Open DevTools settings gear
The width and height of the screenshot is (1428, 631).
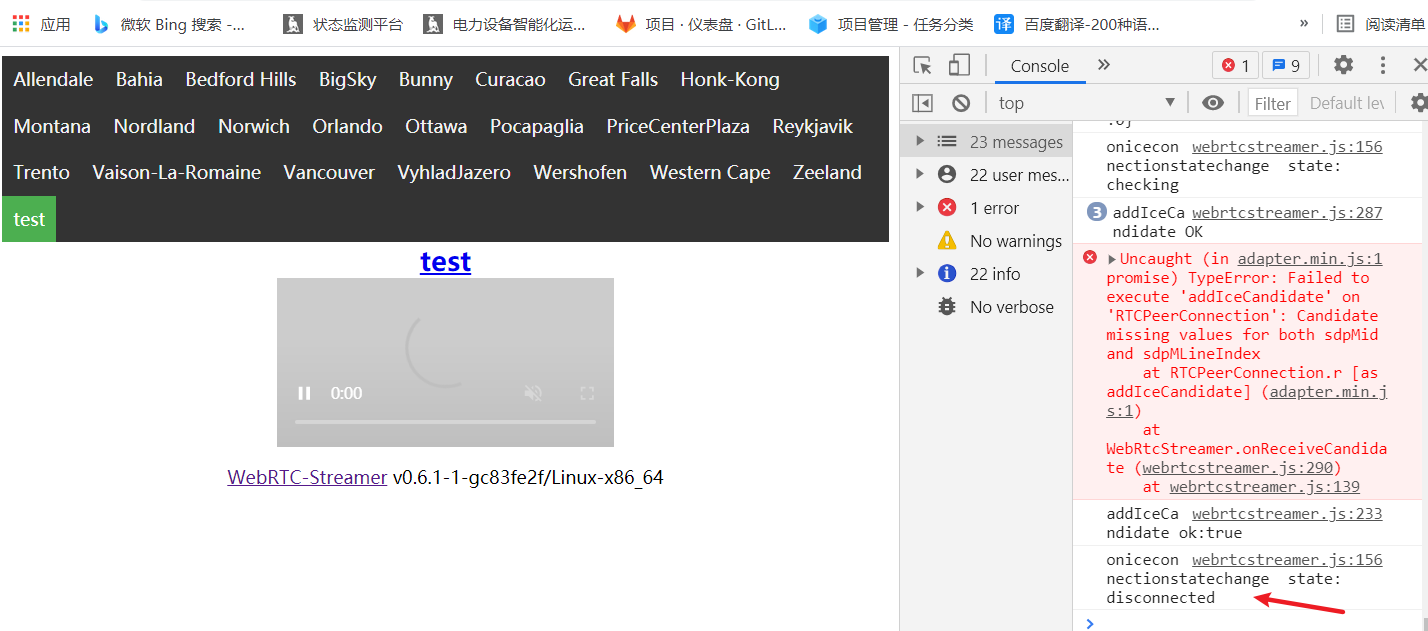point(1343,64)
